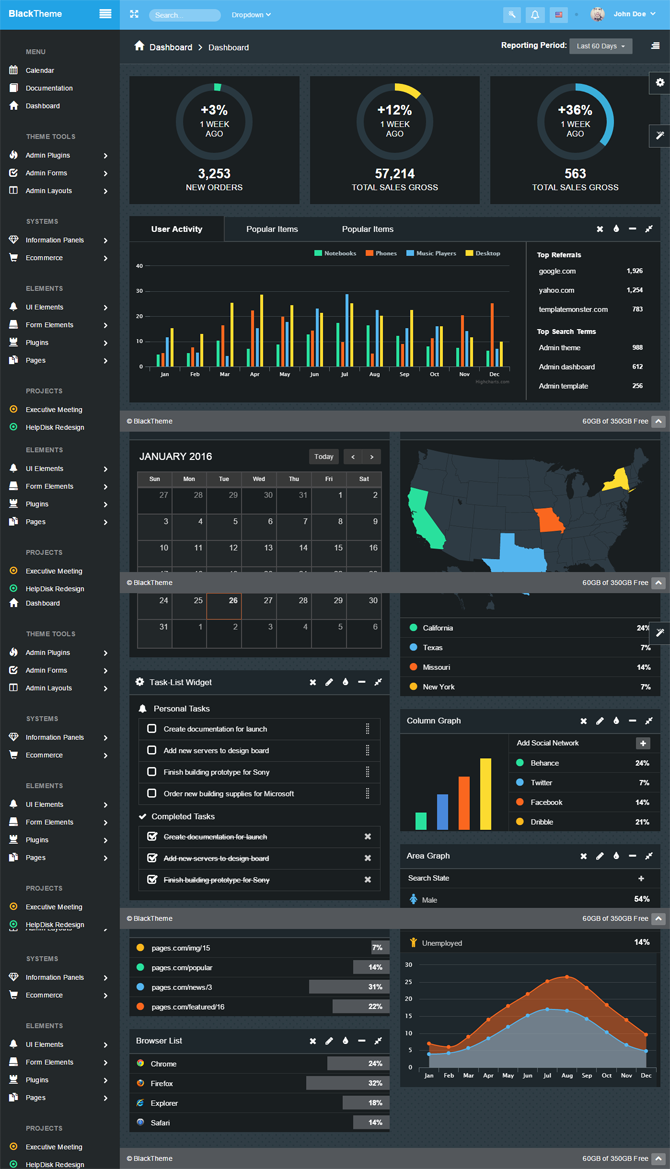Click the color drop icon in User Activity panel
The image size is (670, 1169).
click(616, 229)
